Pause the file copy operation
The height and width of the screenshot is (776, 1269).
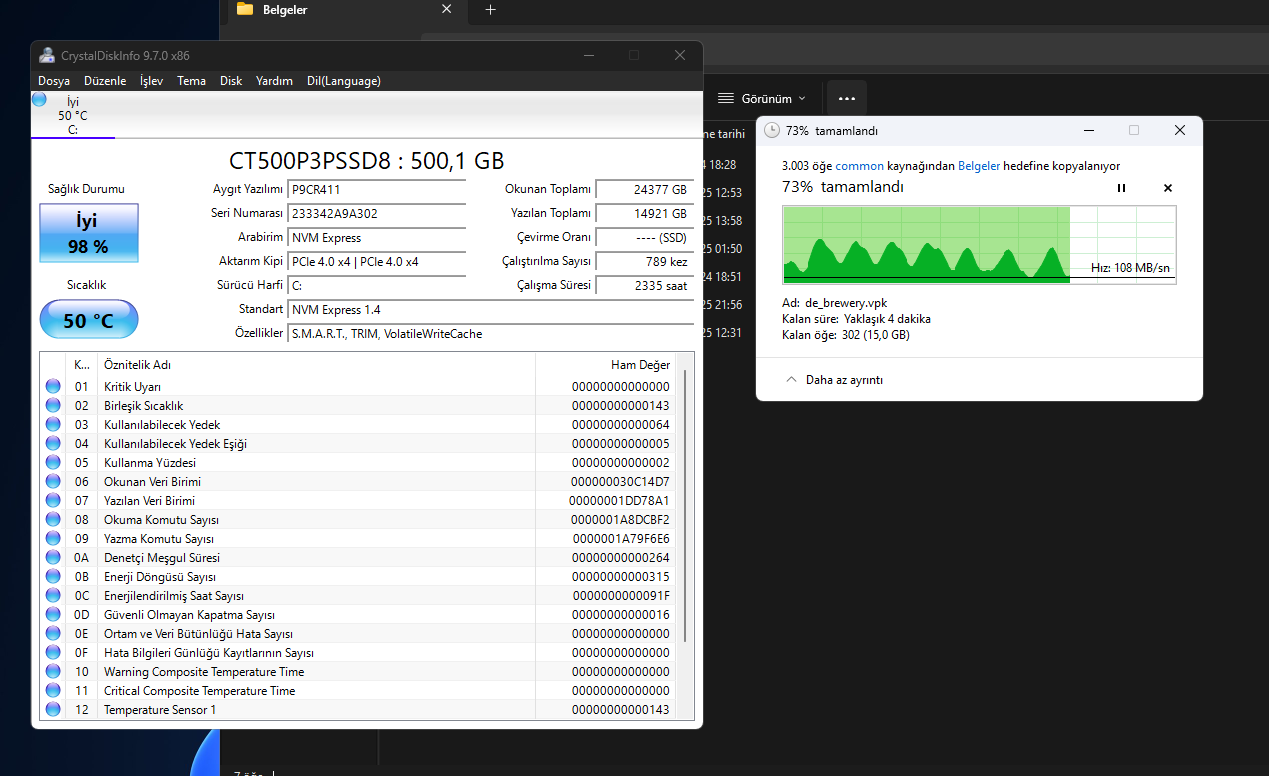(1121, 188)
